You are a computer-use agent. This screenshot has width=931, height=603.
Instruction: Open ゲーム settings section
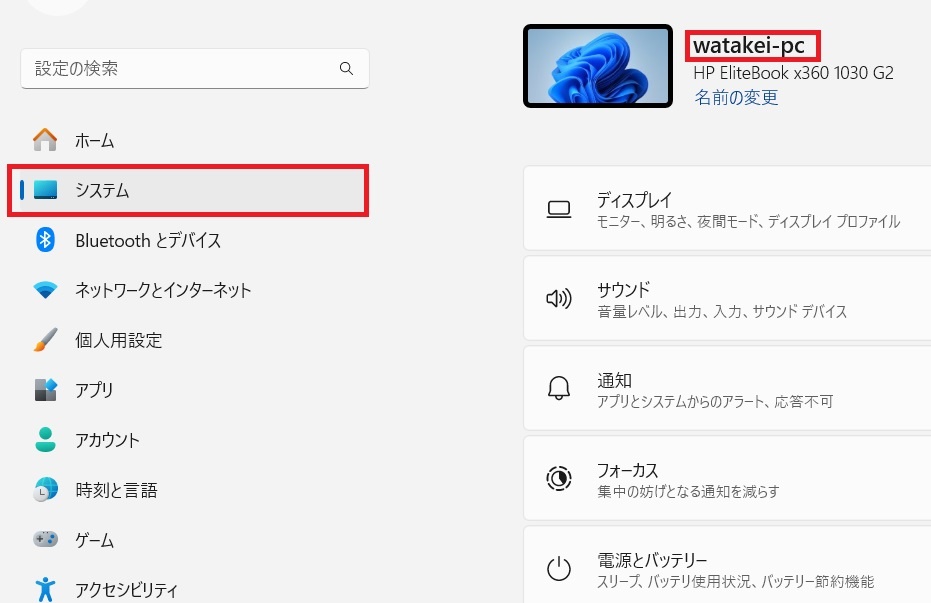click(x=188, y=539)
